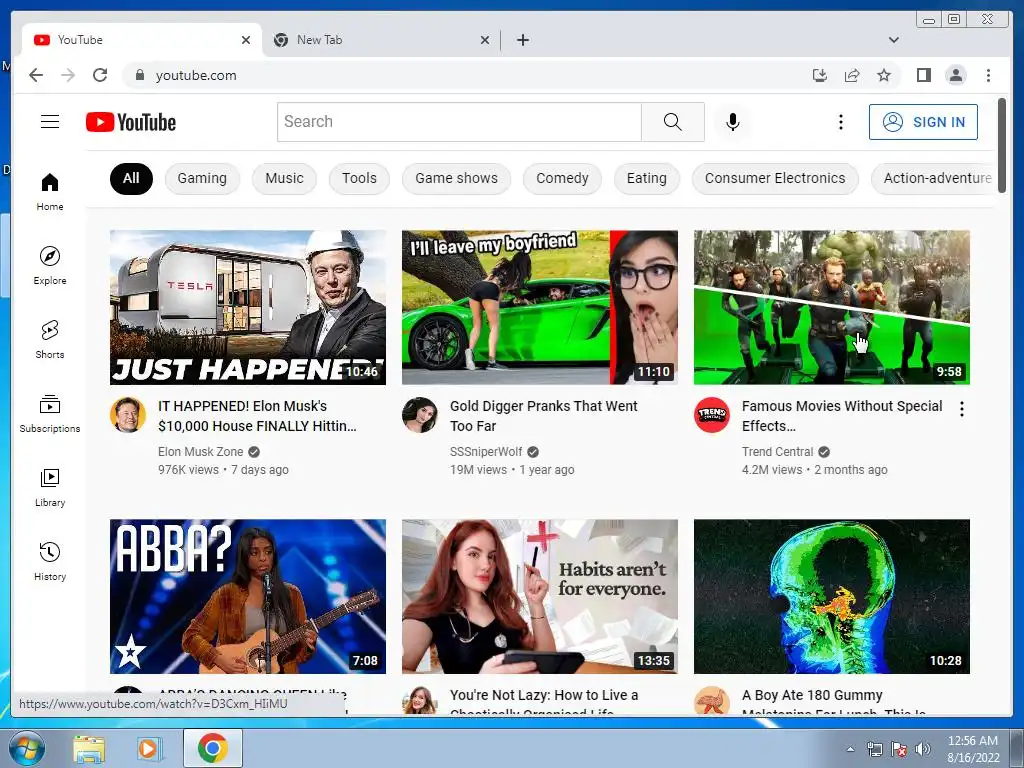Open Shorts in sidebar
The height and width of the screenshot is (768, 1024).
50,340
